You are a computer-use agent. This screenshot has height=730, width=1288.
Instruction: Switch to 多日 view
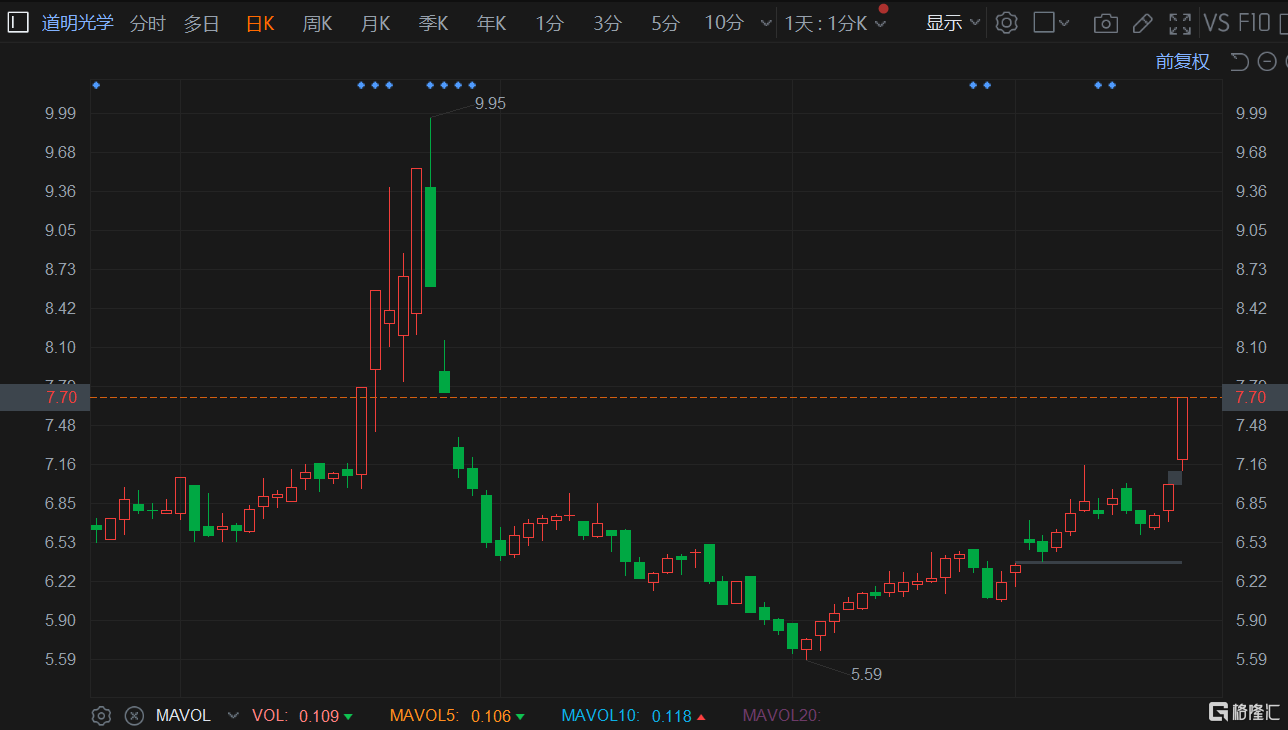point(201,23)
